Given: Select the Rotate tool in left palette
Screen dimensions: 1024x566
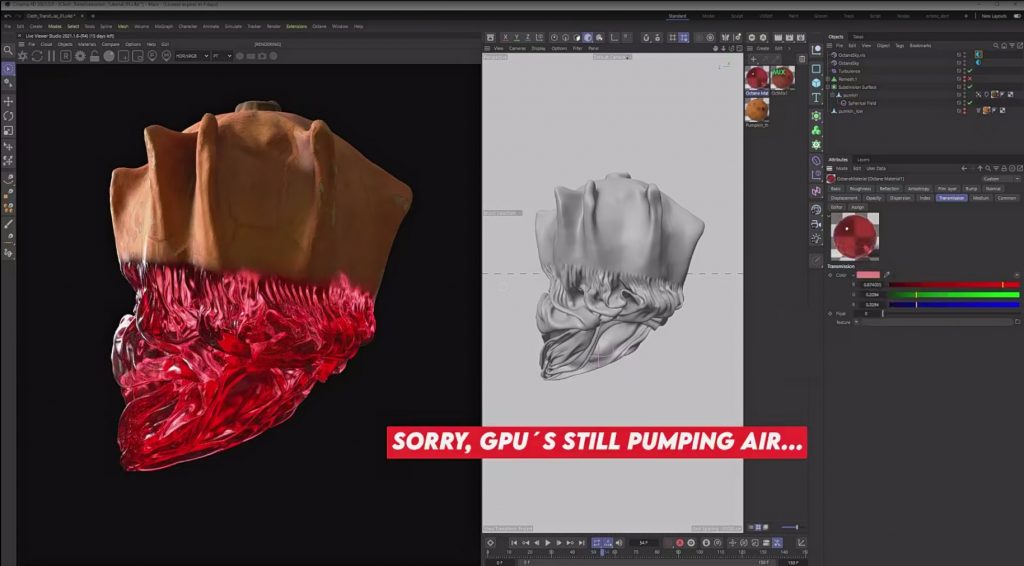Looking at the screenshot, I should pos(8,116).
